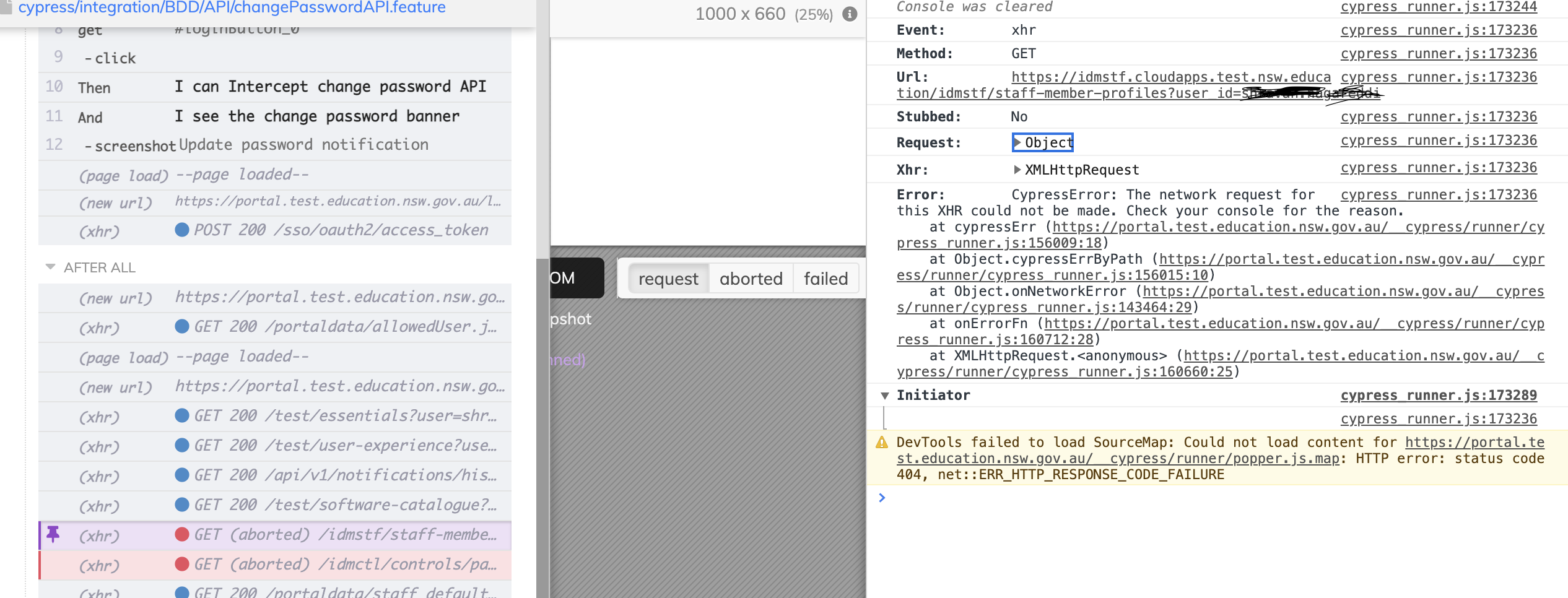Open the cypressErr stack trace link
1568x598 pixels.
tap(1221, 235)
